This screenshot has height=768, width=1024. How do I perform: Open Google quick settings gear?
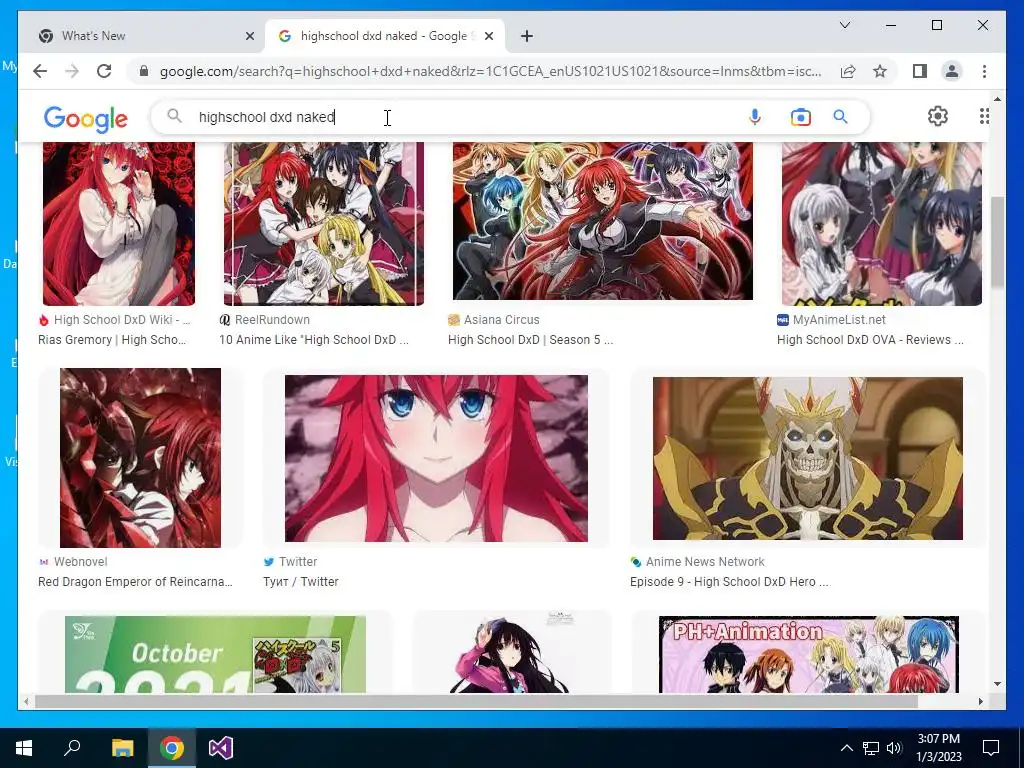click(937, 116)
